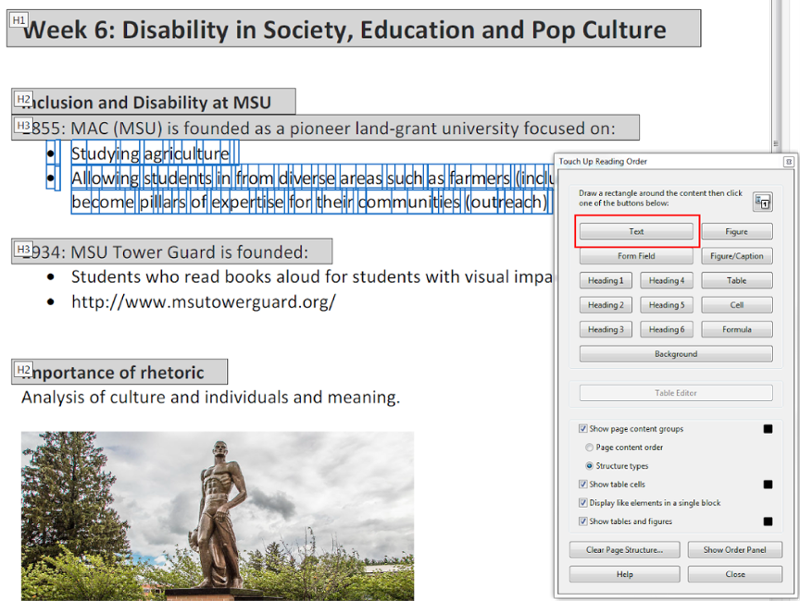Open color swatch for table cells
This screenshot has width=800, height=601.
[768, 484]
